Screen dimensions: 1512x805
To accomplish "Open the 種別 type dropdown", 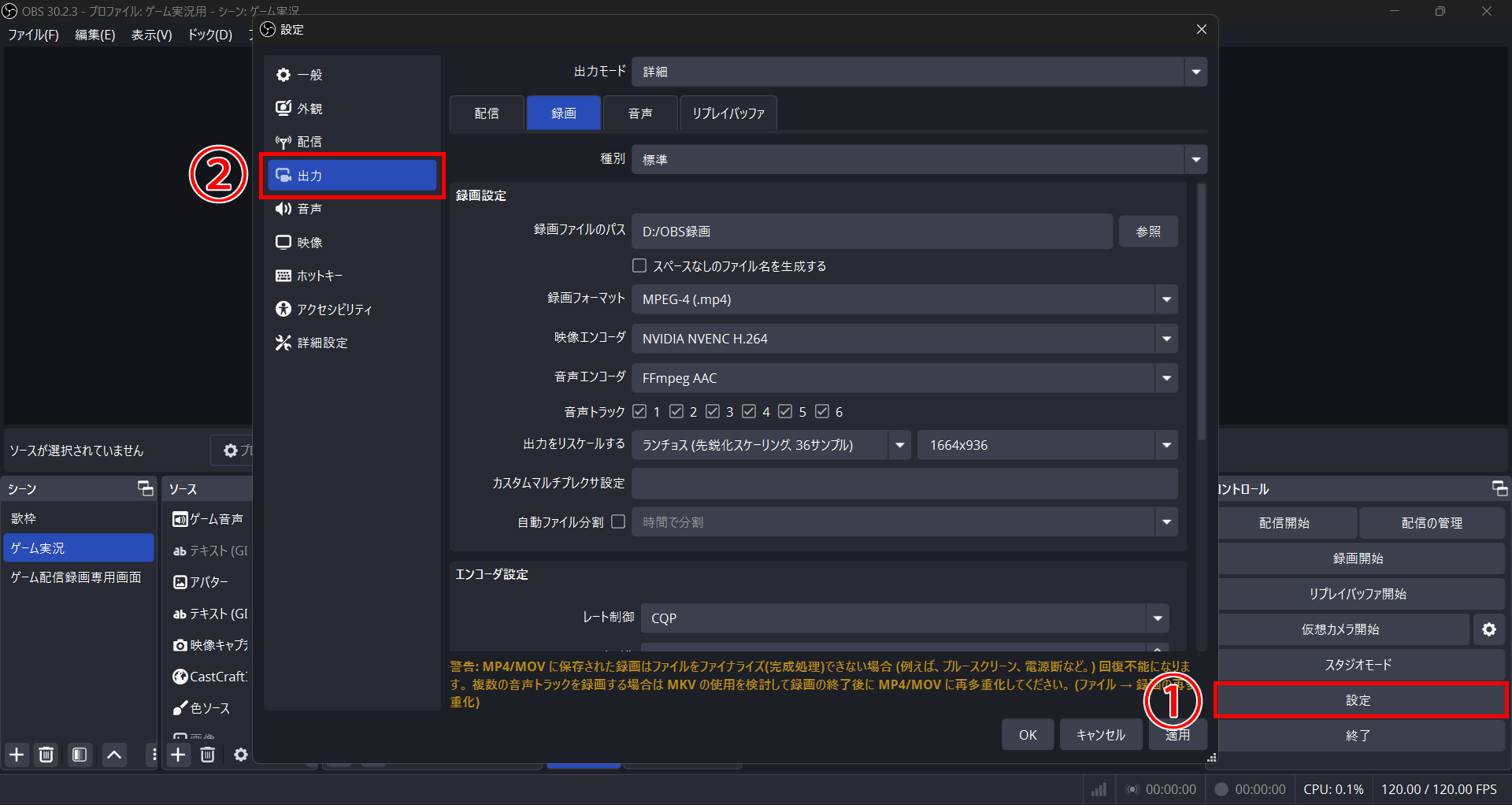I will click(919, 159).
